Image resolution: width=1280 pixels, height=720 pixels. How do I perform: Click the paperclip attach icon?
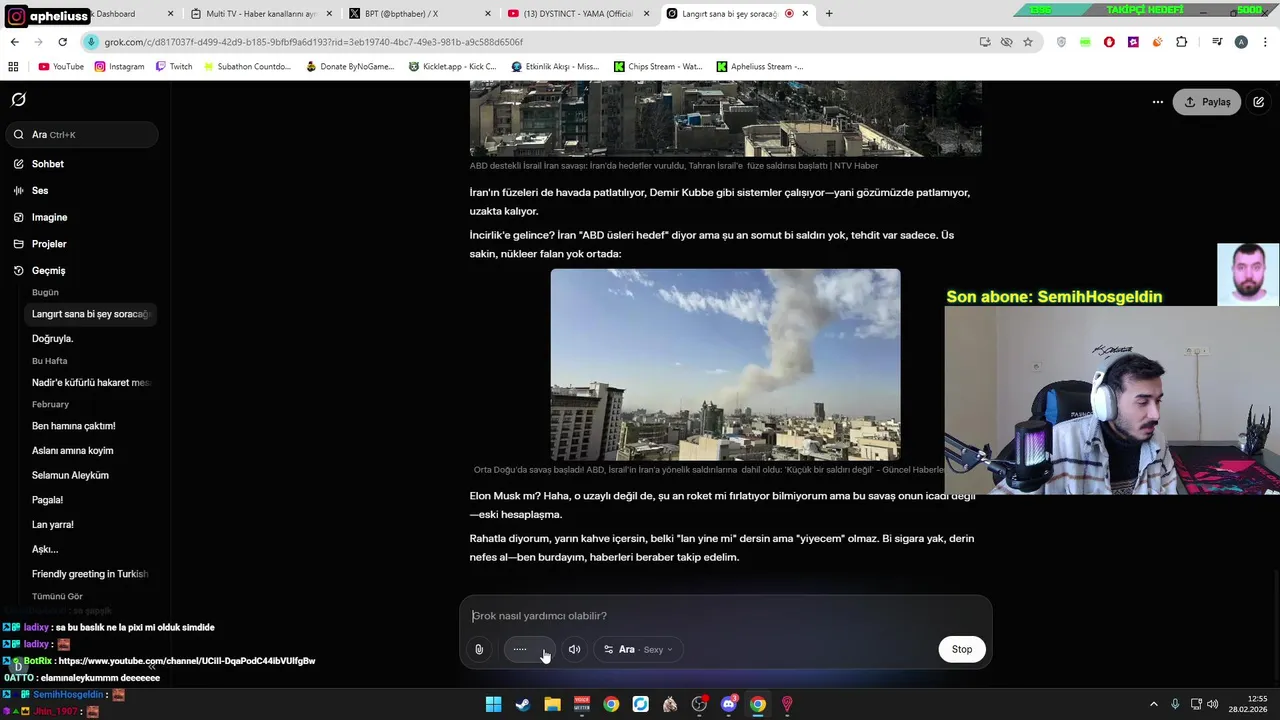(x=479, y=650)
